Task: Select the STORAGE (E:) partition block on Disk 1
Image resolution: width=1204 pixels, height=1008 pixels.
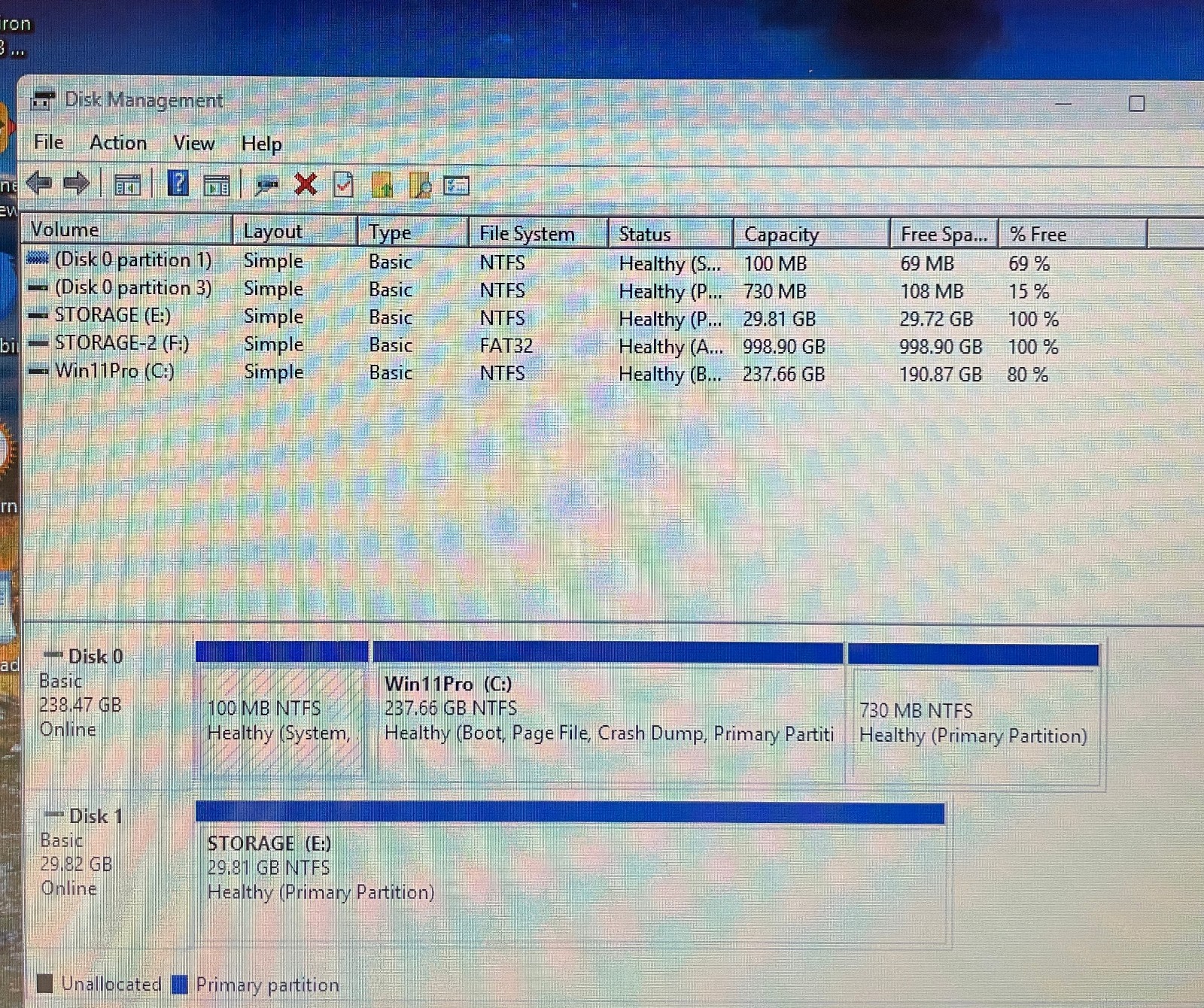Action: (x=570, y=871)
